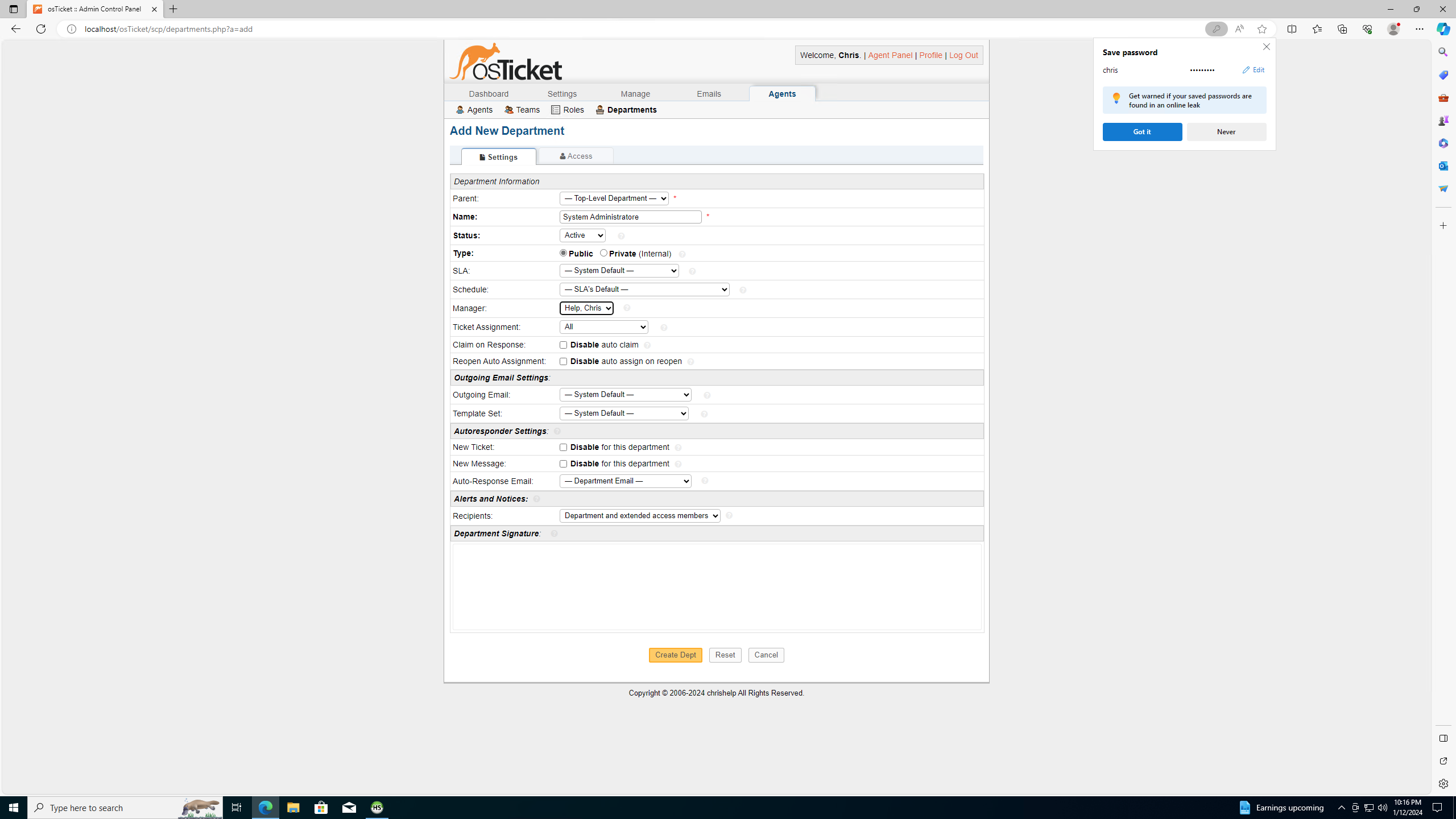
Task: Open Edge Copilot sidebar icon
Action: [x=1442, y=29]
